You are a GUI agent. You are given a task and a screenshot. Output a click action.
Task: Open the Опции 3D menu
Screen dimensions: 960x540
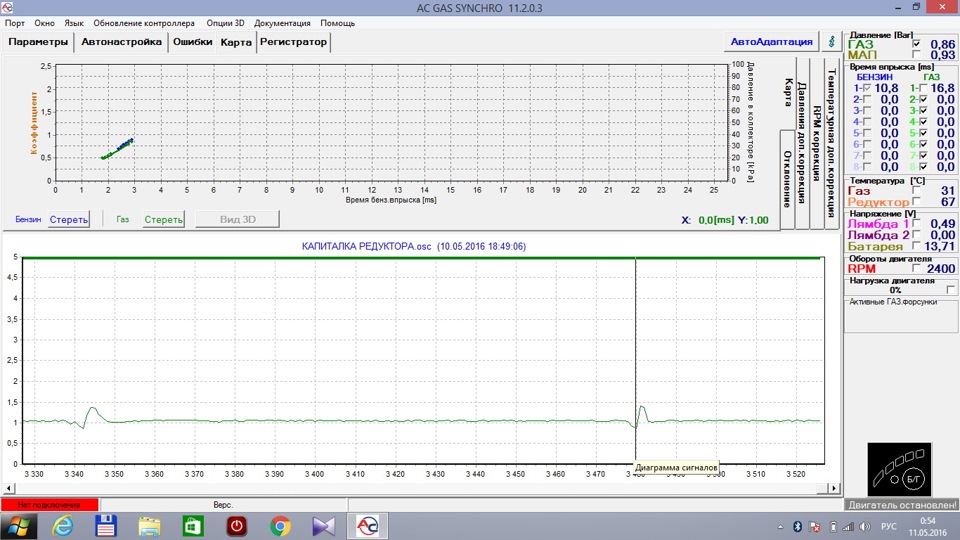click(225, 23)
